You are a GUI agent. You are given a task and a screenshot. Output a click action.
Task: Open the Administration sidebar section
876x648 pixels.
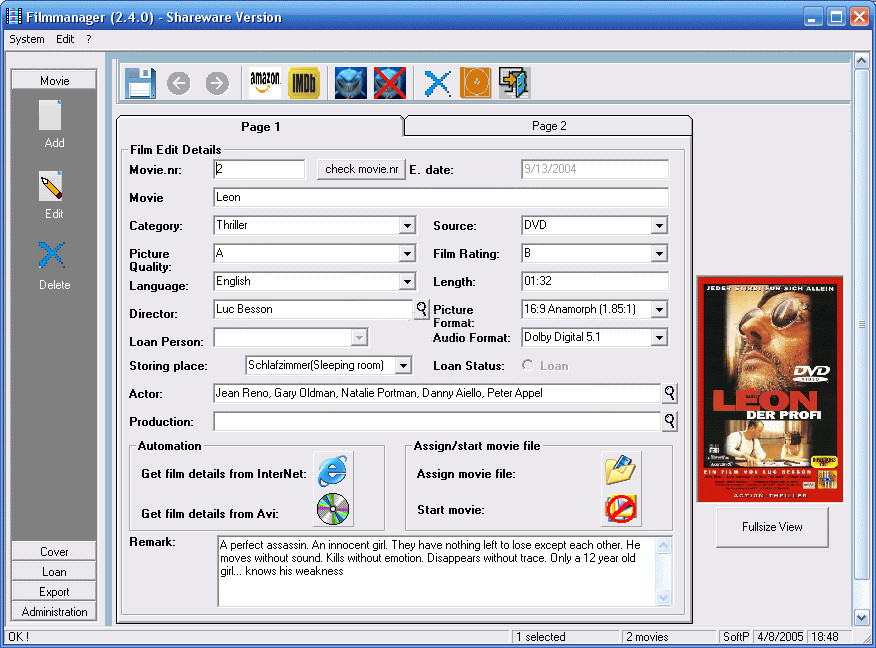tap(54, 612)
